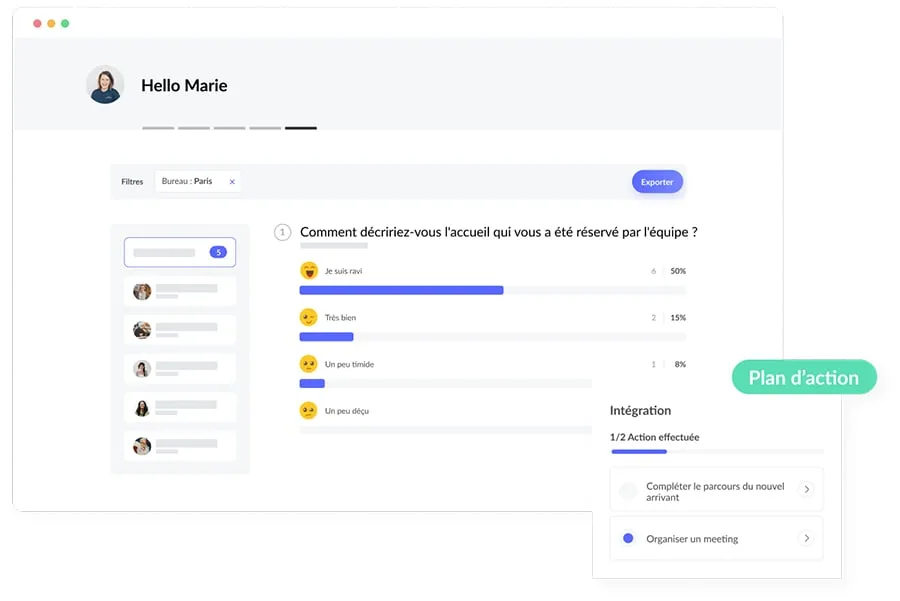Click the Un peu déçu answer label
The image size is (900, 601).
pos(347,411)
